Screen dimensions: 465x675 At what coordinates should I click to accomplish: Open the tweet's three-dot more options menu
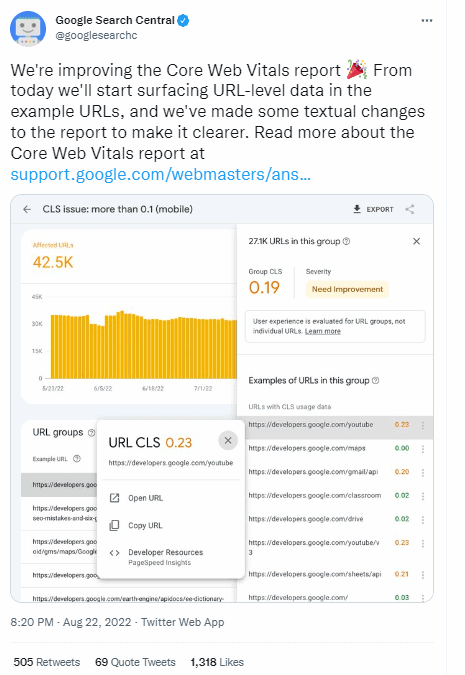point(427,21)
